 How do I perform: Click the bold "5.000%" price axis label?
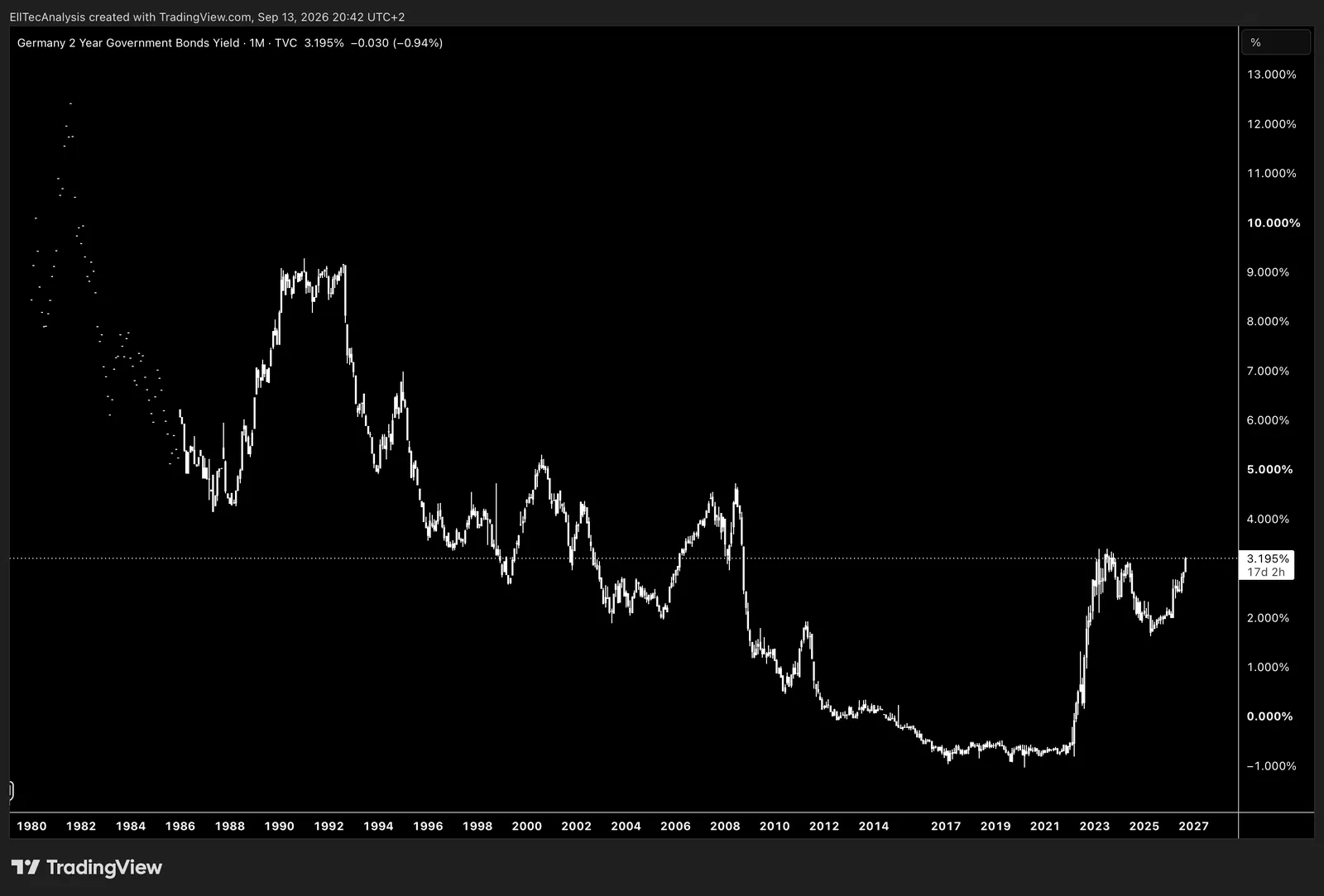1269,470
